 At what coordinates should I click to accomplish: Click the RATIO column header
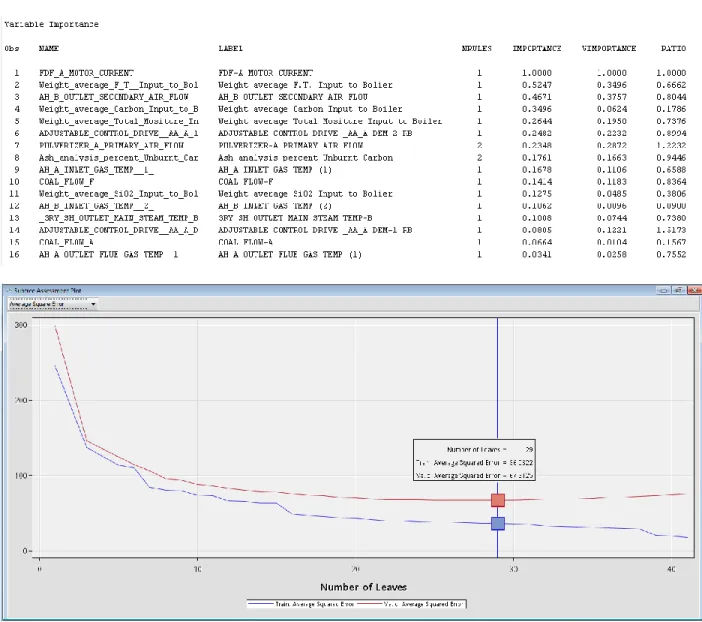tap(673, 48)
